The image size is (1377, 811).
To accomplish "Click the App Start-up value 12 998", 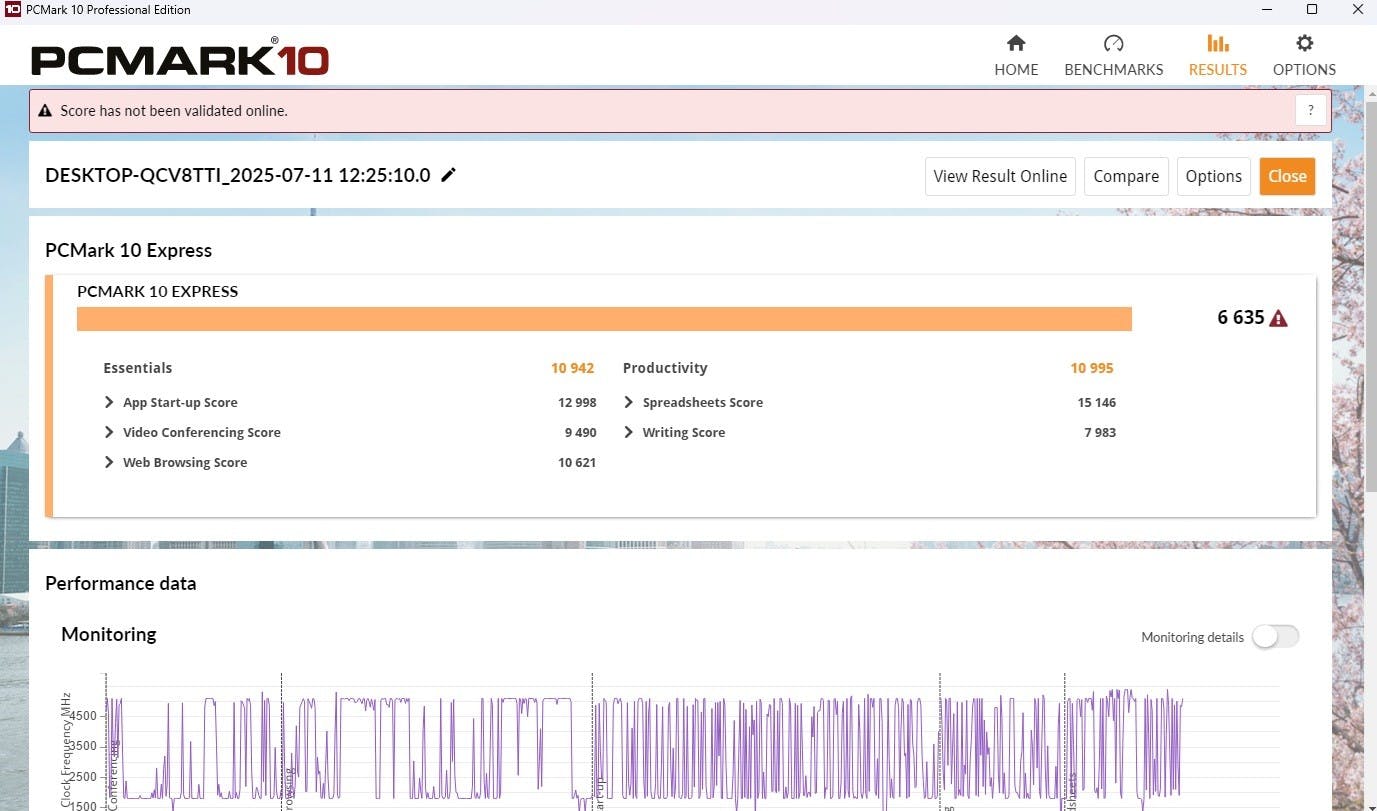I will point(577,402).
